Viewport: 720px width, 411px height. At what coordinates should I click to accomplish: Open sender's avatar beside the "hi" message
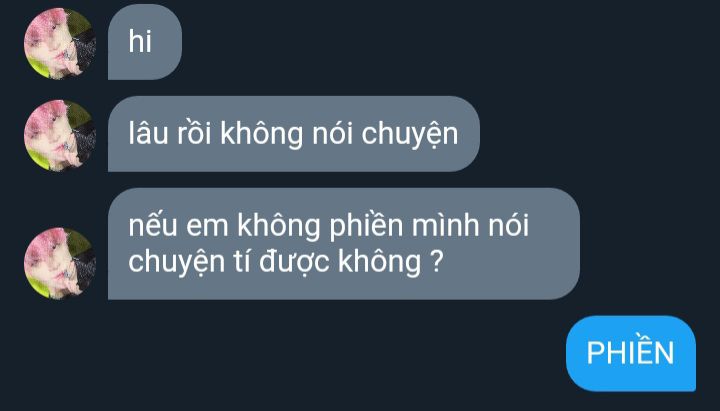click(60, 44)
